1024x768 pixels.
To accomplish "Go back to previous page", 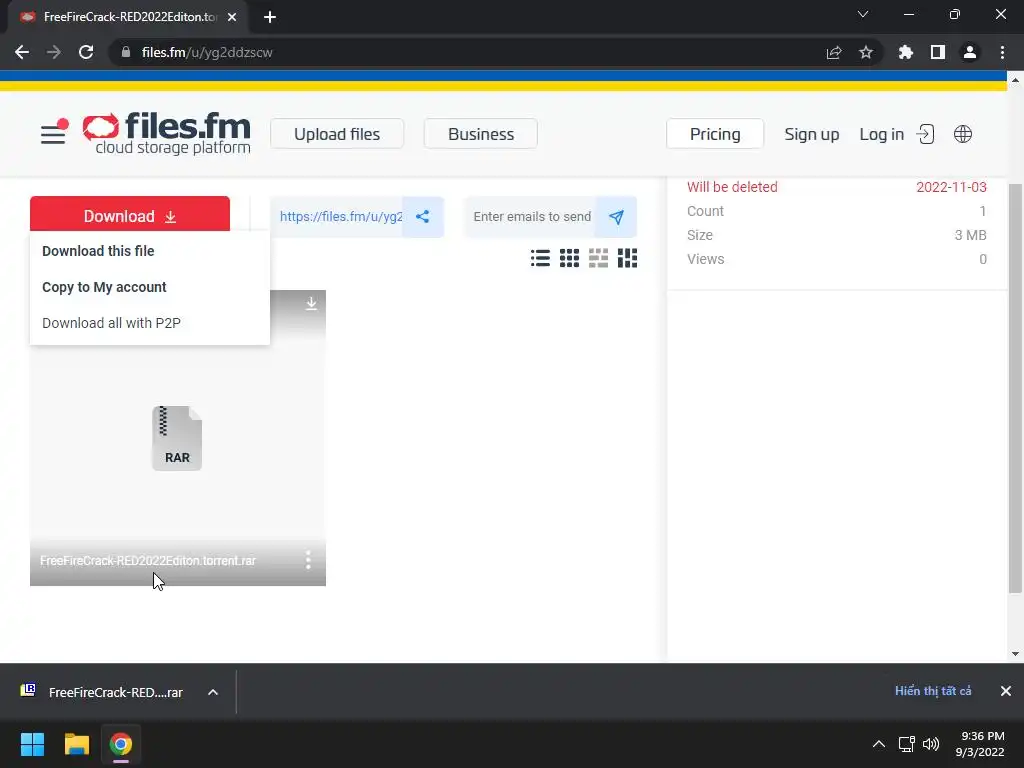I will (22, 52).
